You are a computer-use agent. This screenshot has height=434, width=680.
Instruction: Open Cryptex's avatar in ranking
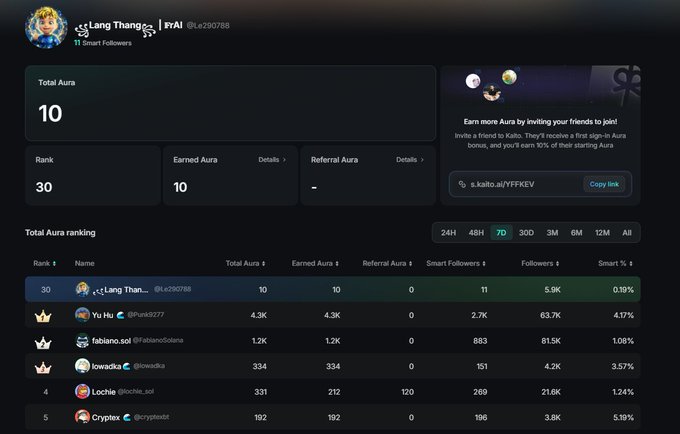click(82, 417)
